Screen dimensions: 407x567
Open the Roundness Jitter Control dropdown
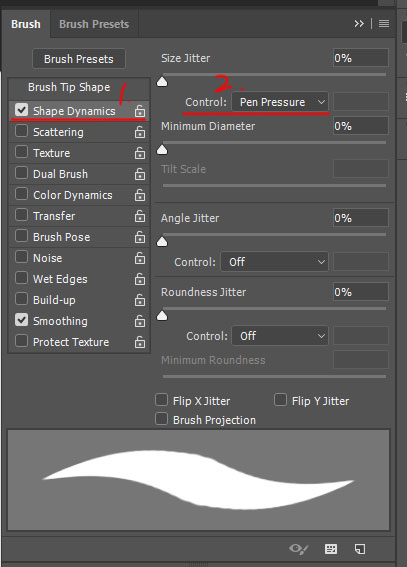coord(280,336)
